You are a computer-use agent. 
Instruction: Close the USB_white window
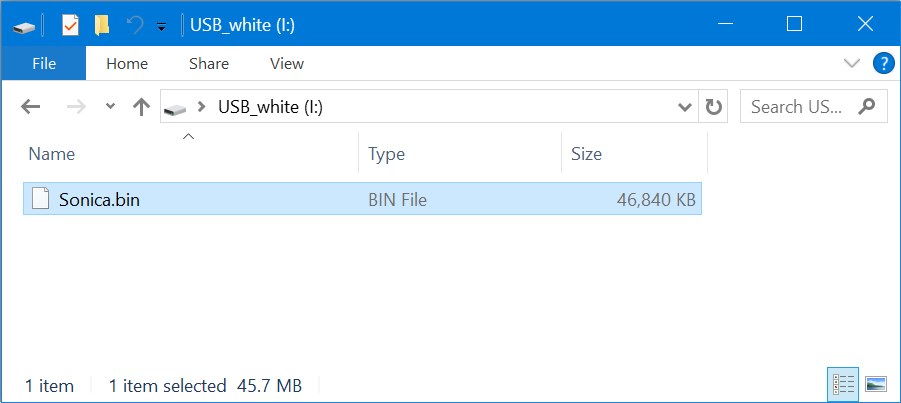(865, 24)
